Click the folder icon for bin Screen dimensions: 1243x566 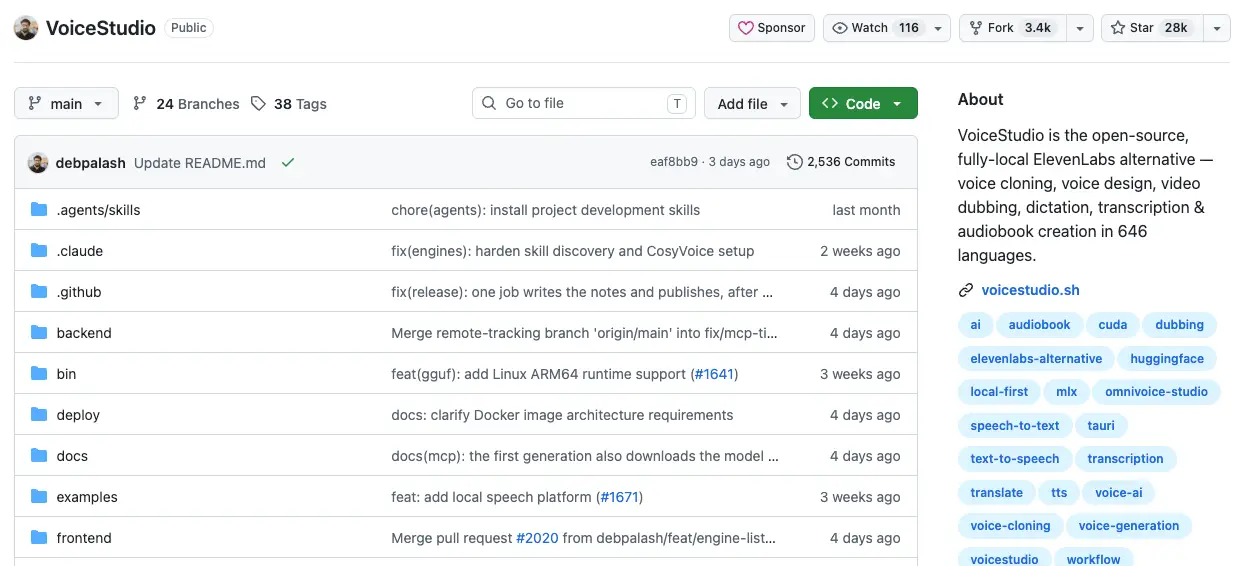(39, 374)
